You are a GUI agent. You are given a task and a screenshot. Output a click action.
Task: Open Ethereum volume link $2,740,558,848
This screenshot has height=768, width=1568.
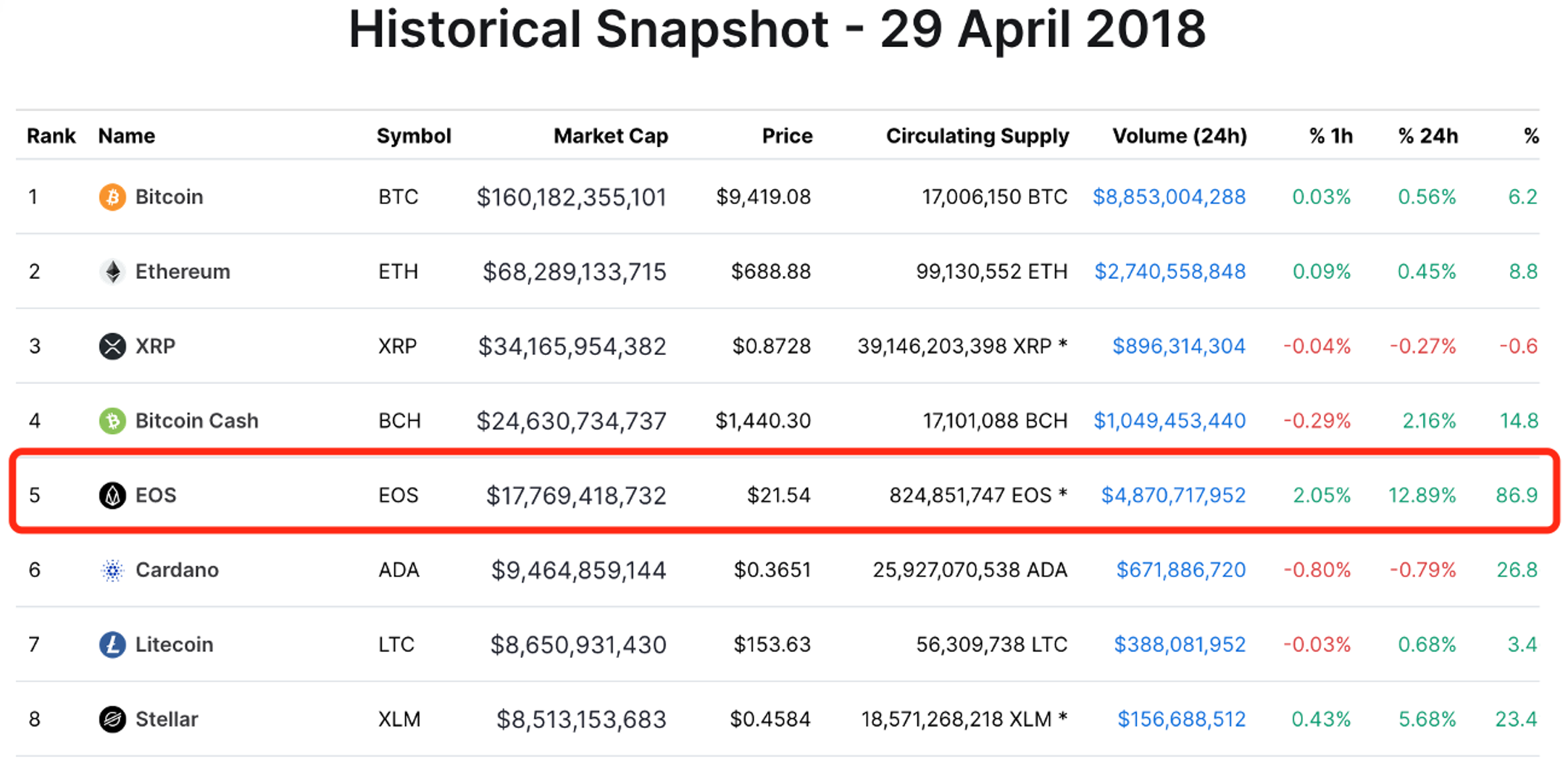pos(1169,272)
